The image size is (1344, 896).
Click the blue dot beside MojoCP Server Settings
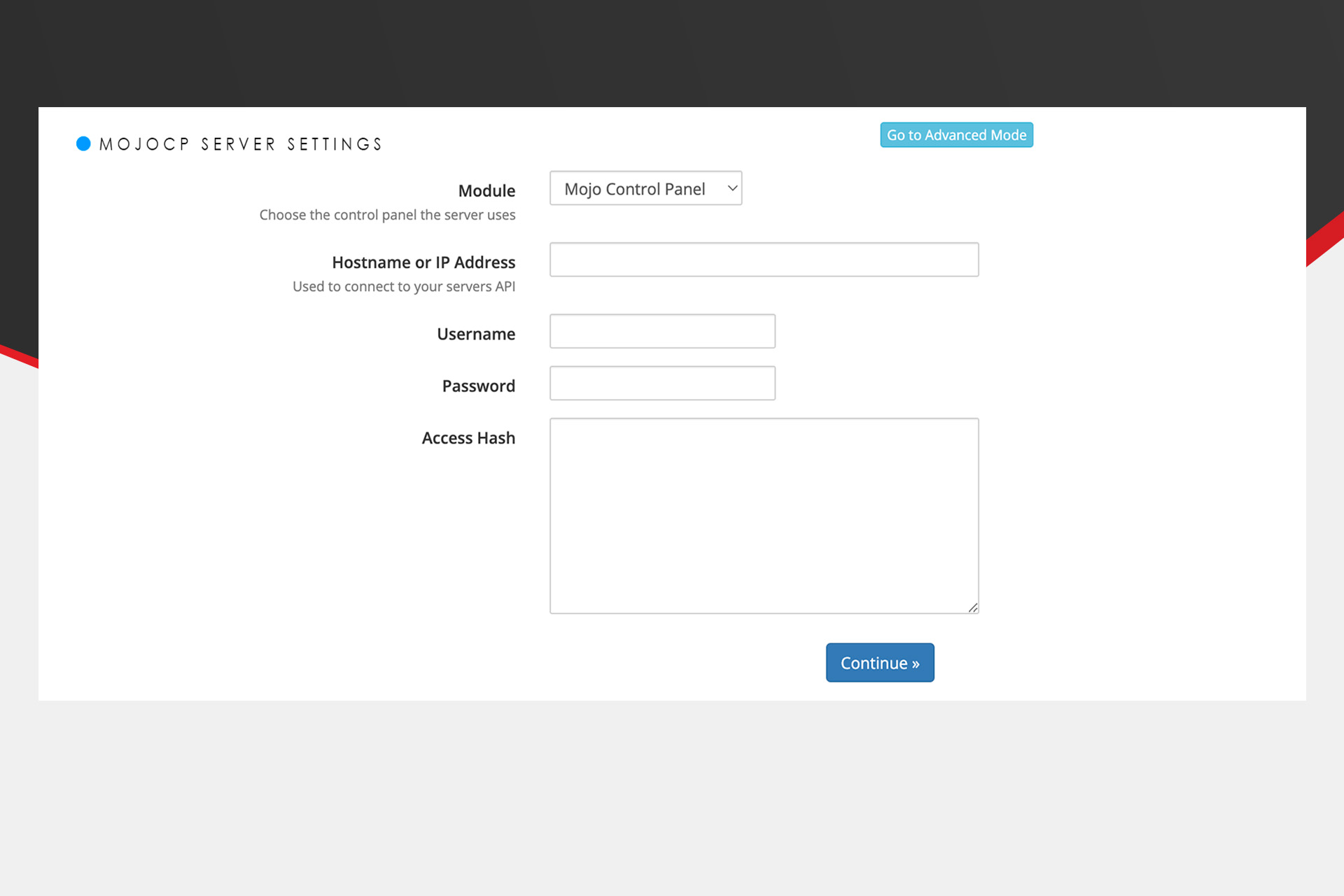coord(83,143)
